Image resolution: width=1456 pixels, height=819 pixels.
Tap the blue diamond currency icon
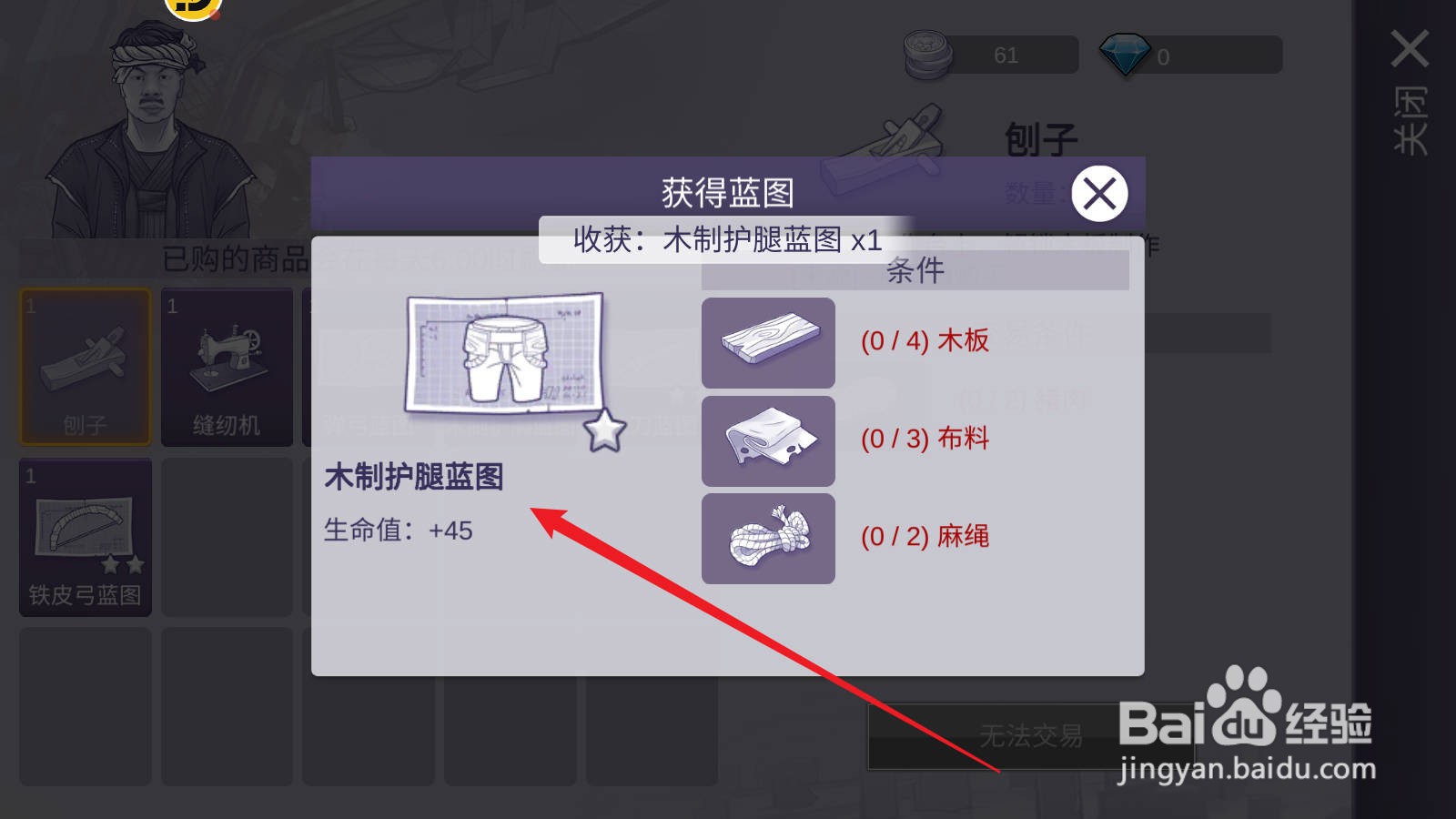click(x=1125, y=56)
